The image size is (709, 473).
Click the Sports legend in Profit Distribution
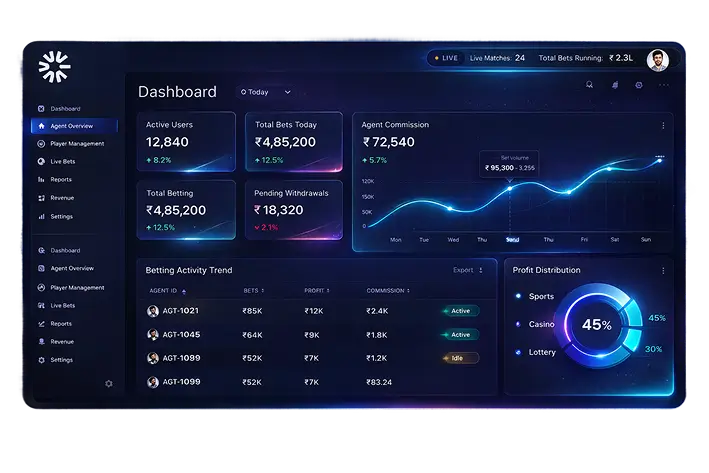click(540, 297)
